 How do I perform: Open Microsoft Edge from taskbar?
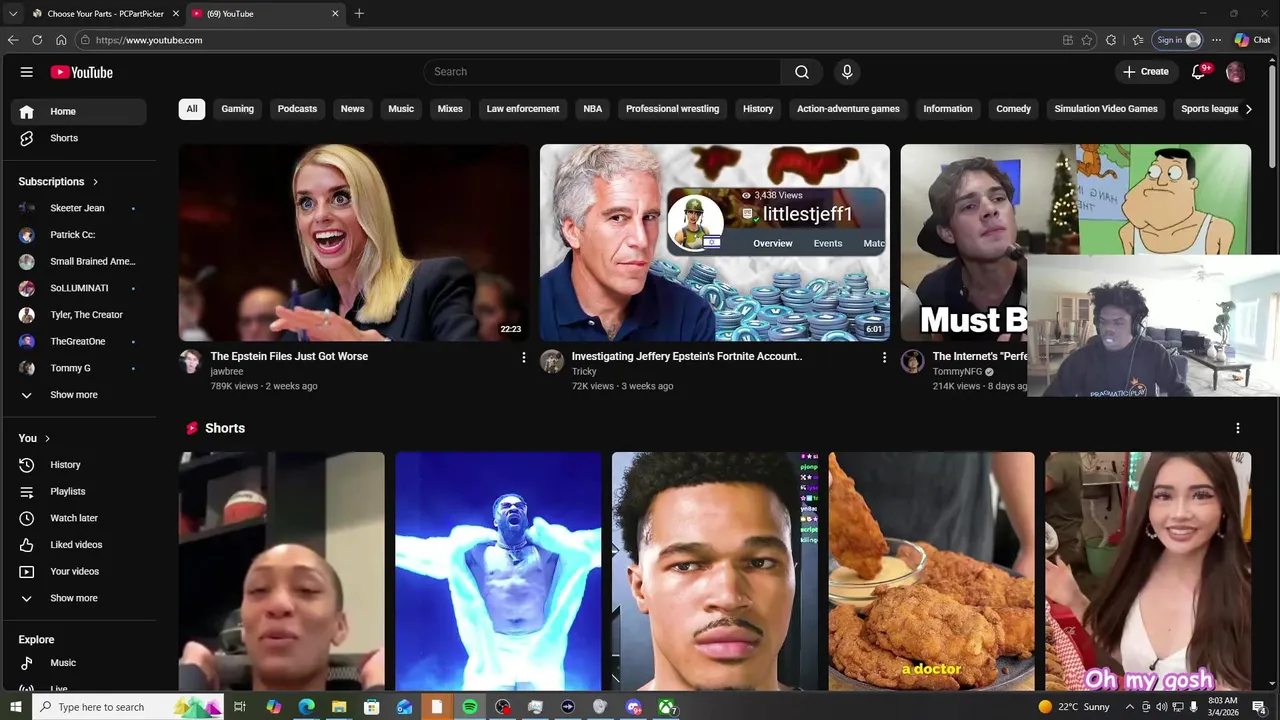coord(306,707)
